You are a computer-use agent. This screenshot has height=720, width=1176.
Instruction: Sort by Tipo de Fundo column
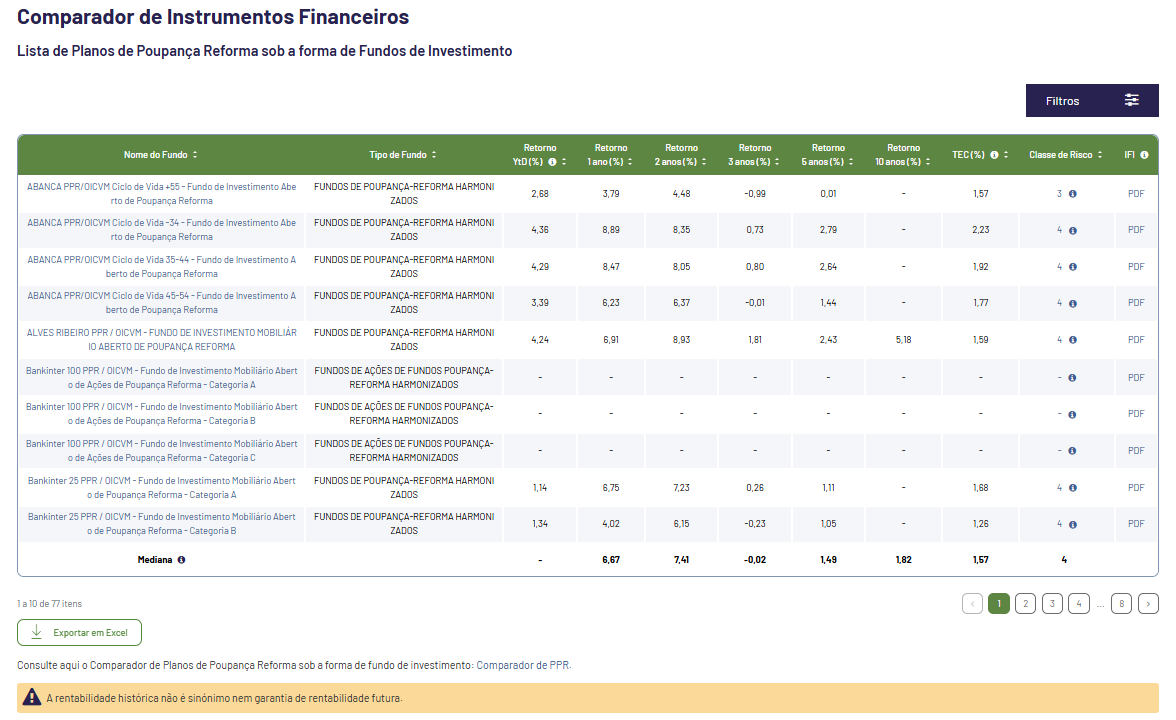(434, 155)
